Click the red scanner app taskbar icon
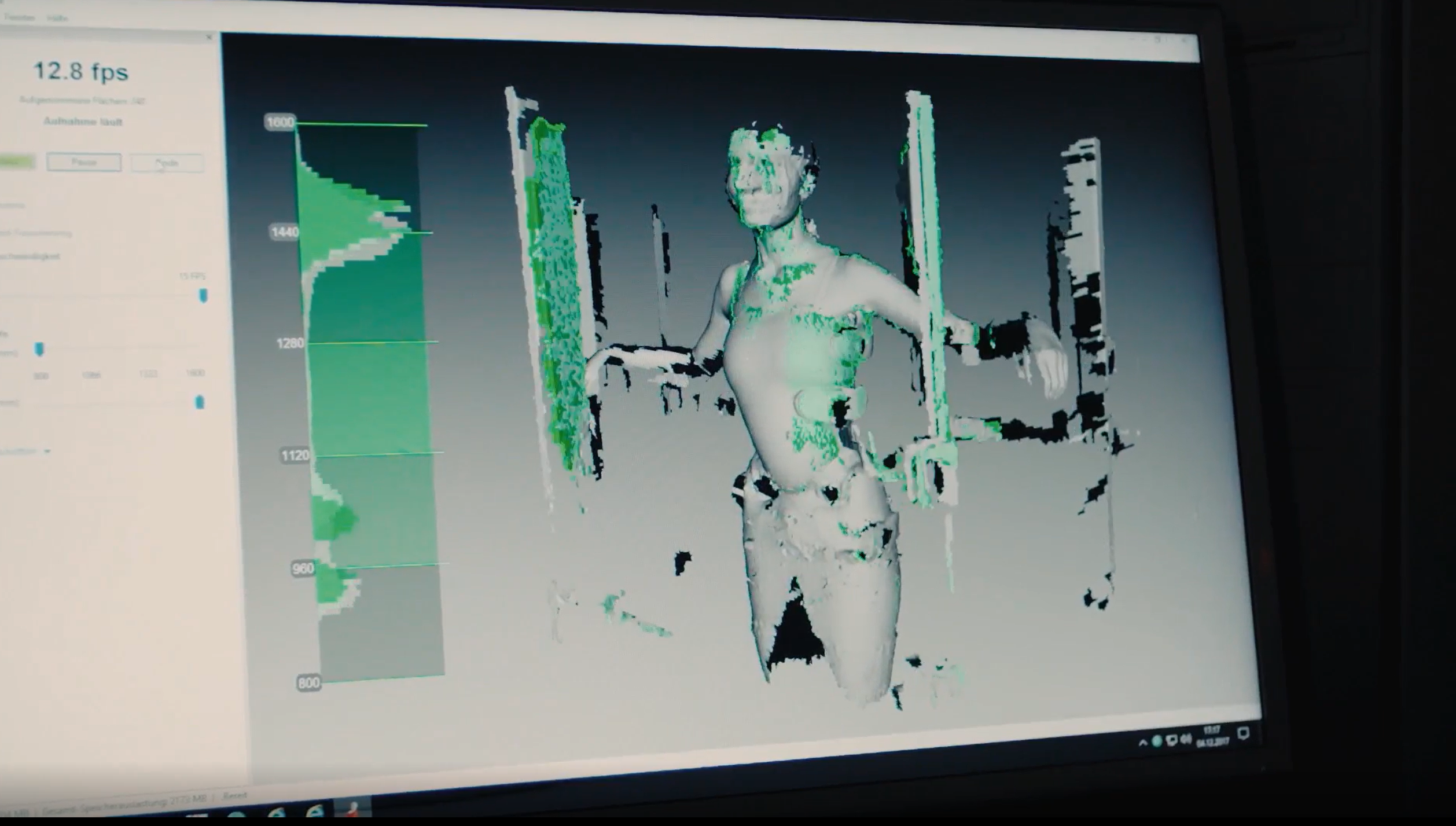This screenshot has width=1456, height=826. (x=353, y=809)
